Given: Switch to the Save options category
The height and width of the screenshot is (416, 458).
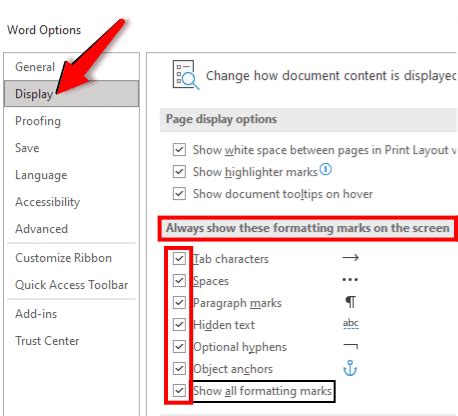Looking at the screenshot, I should (71, 148).
